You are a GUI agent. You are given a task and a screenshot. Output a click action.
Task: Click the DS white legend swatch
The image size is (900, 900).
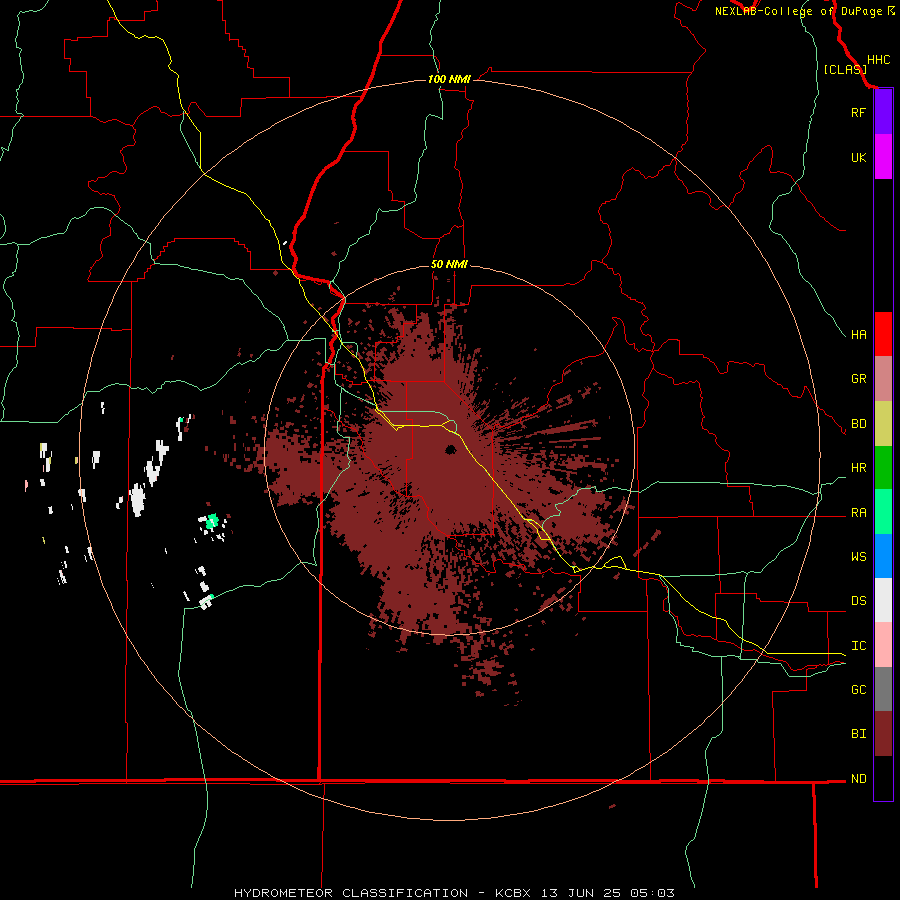pyautogui.click(x=883, y=600)
